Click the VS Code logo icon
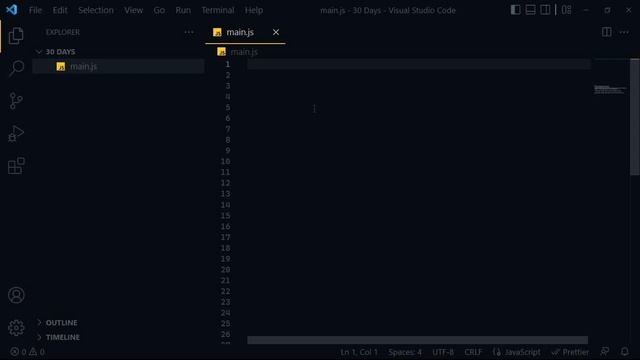This screenshot has height=360, width=640. [11, 10]
